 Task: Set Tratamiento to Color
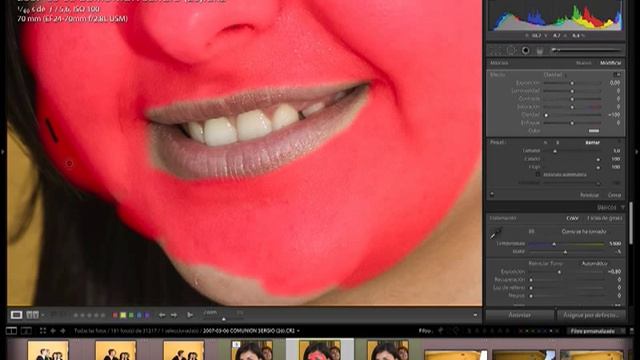click(x=572, y=218)
